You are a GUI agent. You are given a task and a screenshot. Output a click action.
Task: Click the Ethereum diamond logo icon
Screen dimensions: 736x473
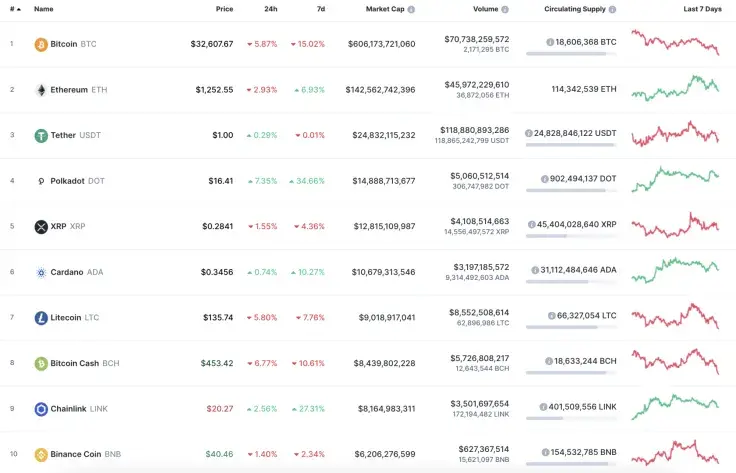[x=41, y=90]
